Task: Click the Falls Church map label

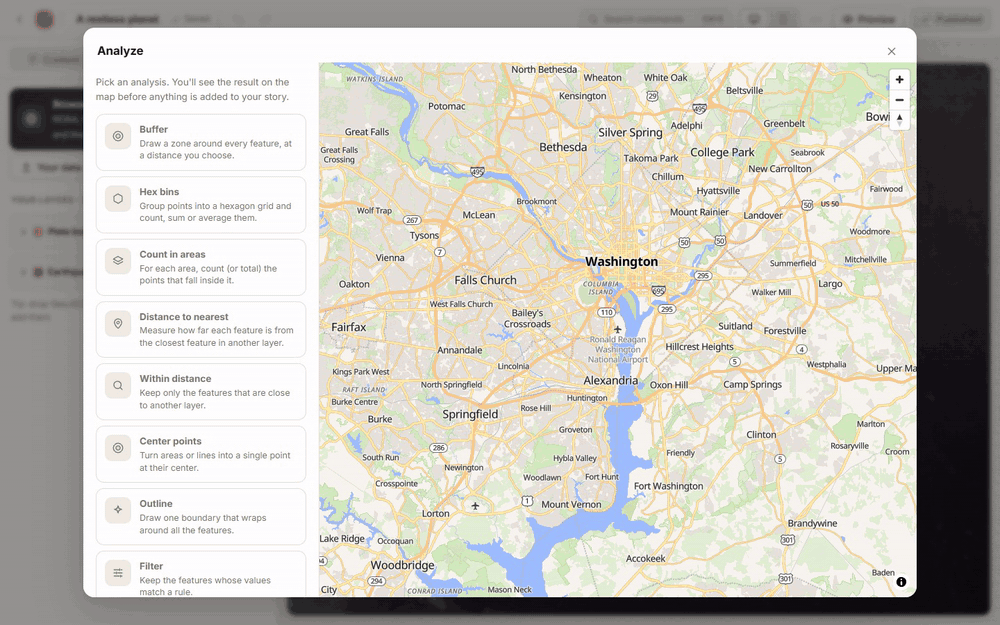Action: [x=485, y=280]
